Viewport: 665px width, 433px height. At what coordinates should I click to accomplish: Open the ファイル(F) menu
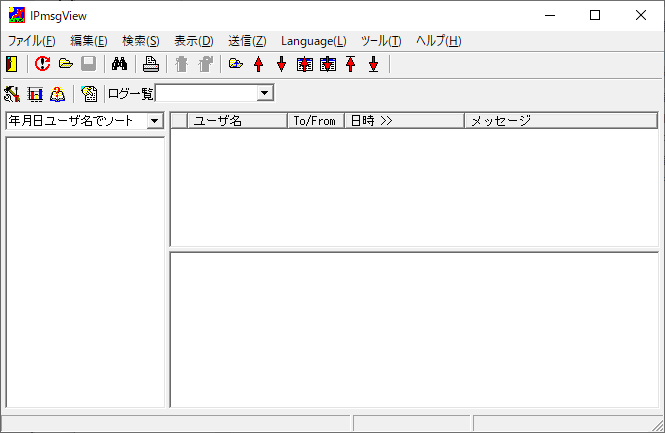click(x=32, y=41)
